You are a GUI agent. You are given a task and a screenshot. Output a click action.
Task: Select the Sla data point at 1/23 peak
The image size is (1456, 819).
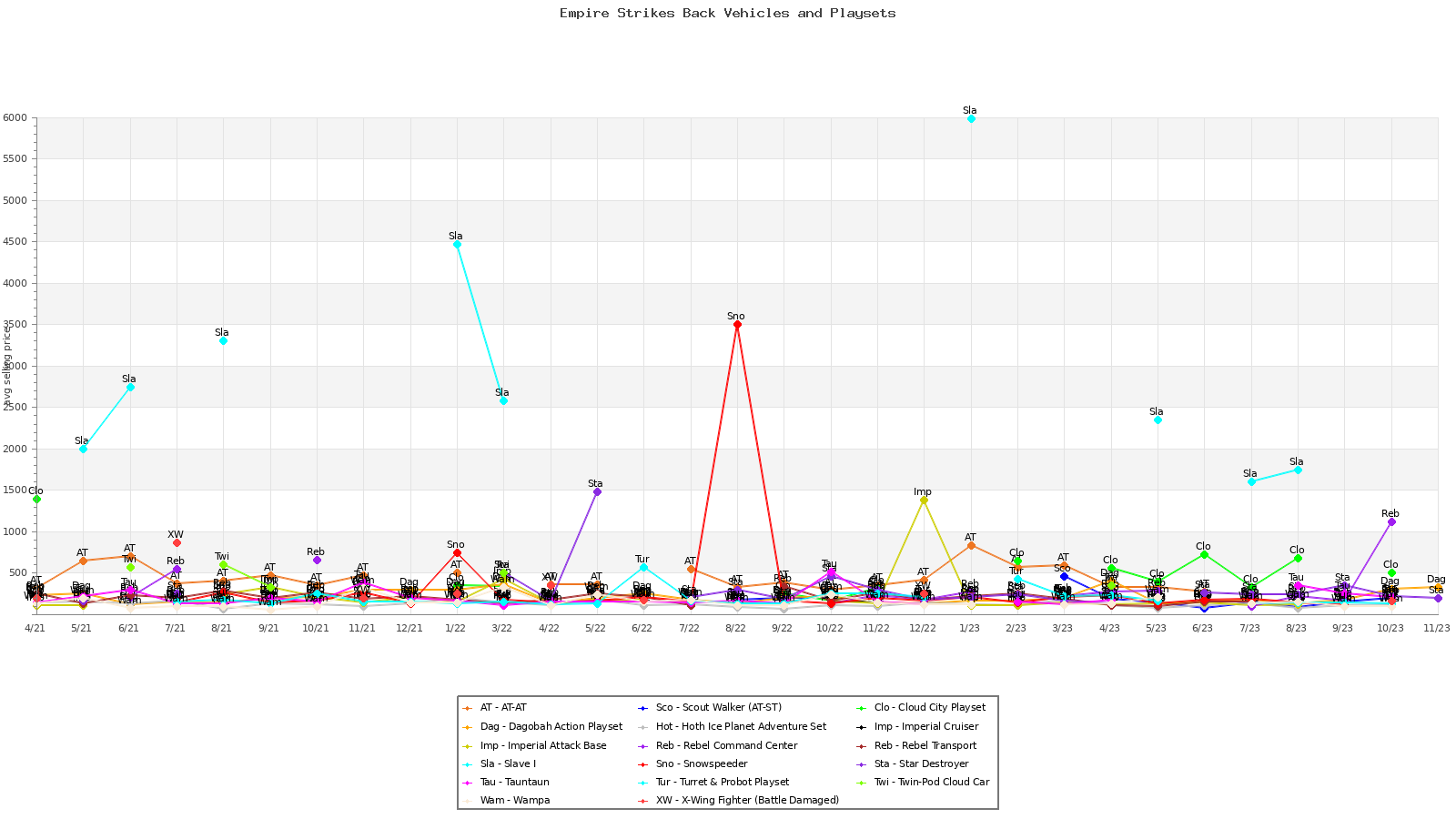[971, 118]
